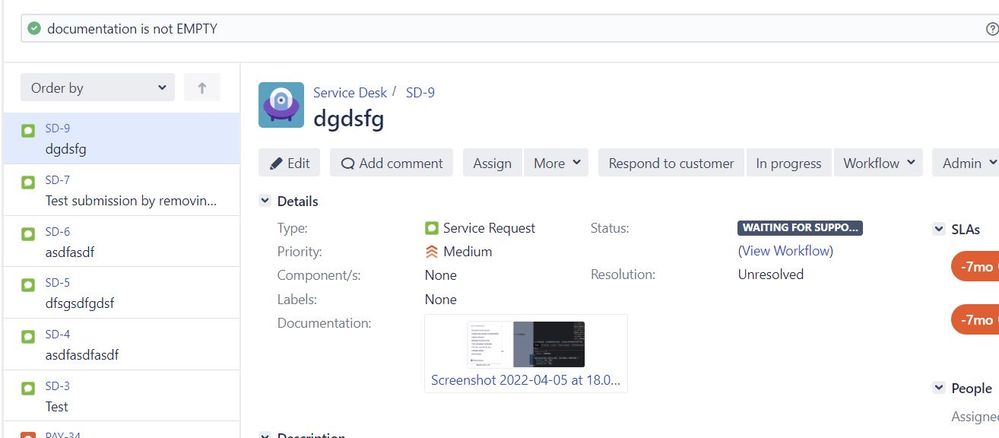Click the Service Request type icon in Details

tap(431, 228)
